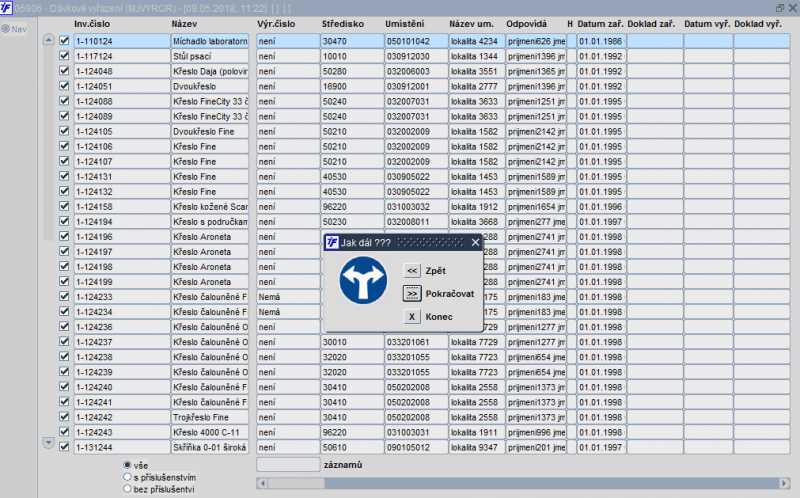Click the Zpět back button
The width and height of the screenshot is (800, 498).
[412, 271]
